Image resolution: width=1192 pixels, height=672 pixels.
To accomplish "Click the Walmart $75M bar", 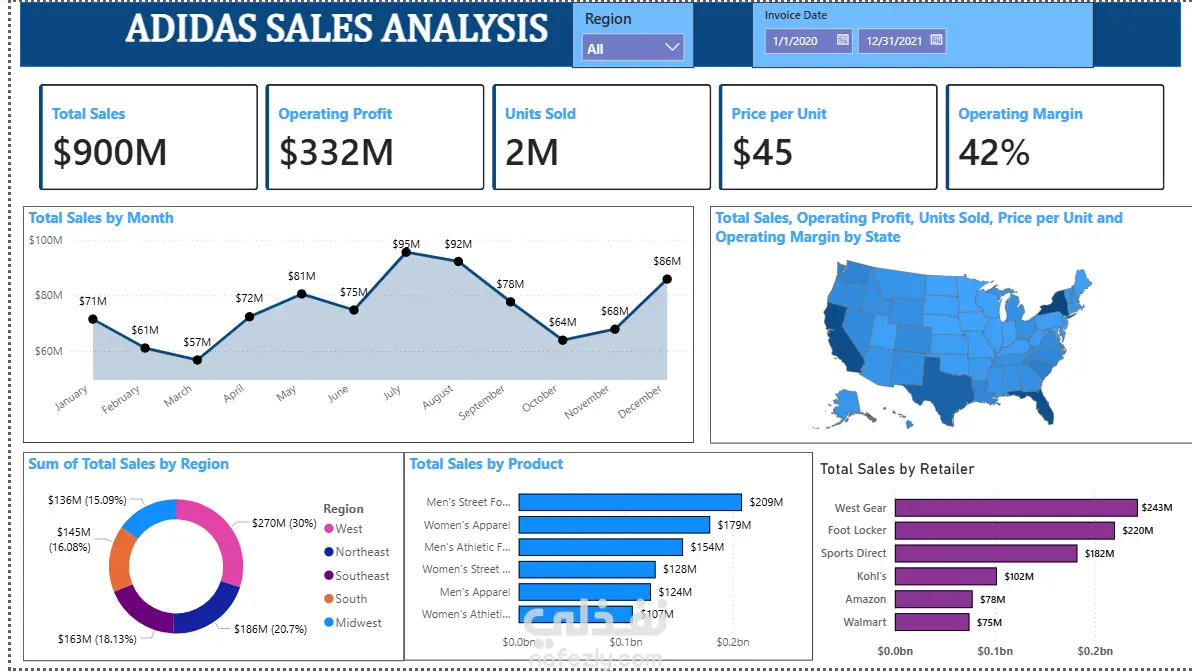I will pyautogui.click(x=932, y=622).
